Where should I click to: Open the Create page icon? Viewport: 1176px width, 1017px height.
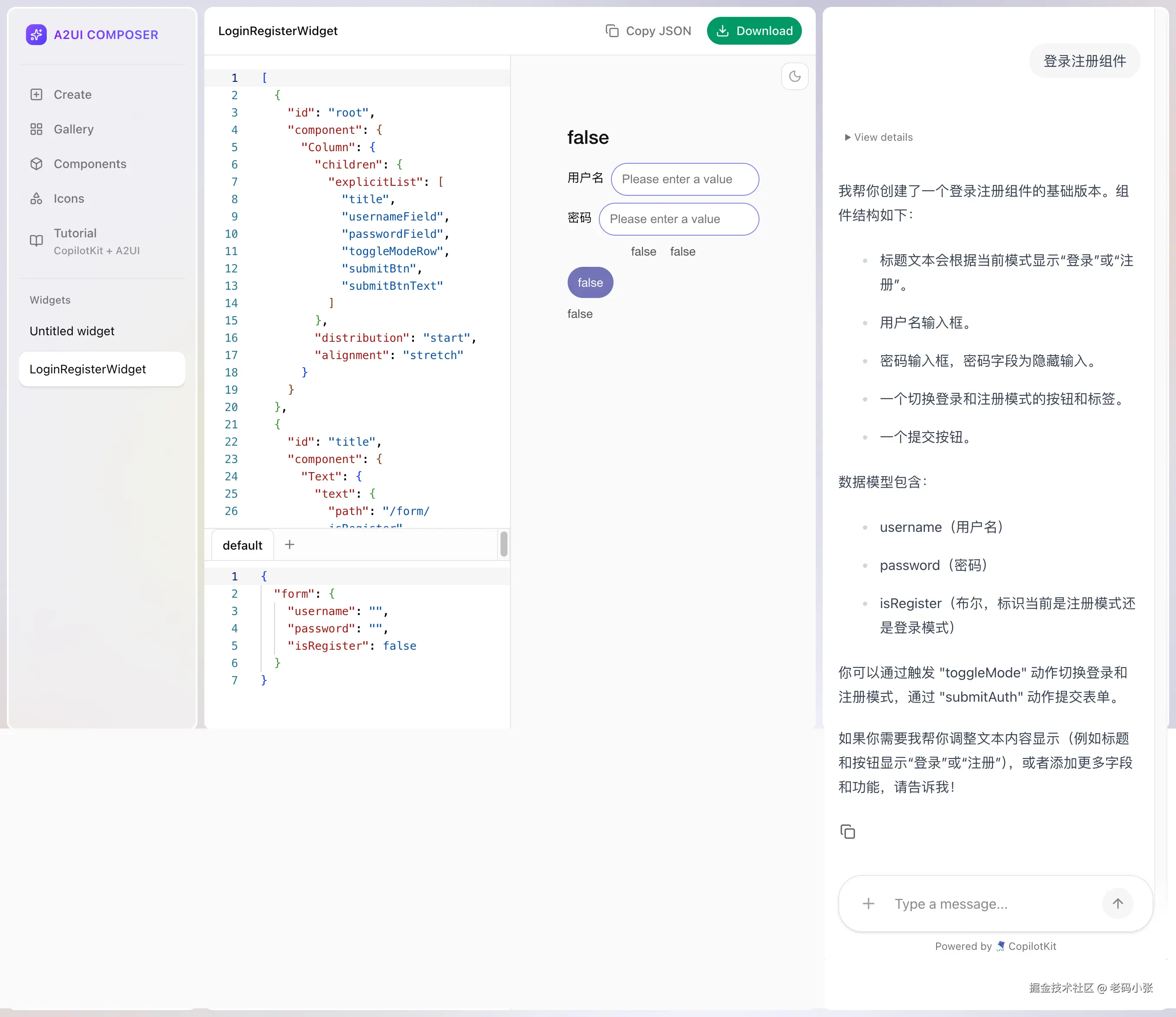36,95
